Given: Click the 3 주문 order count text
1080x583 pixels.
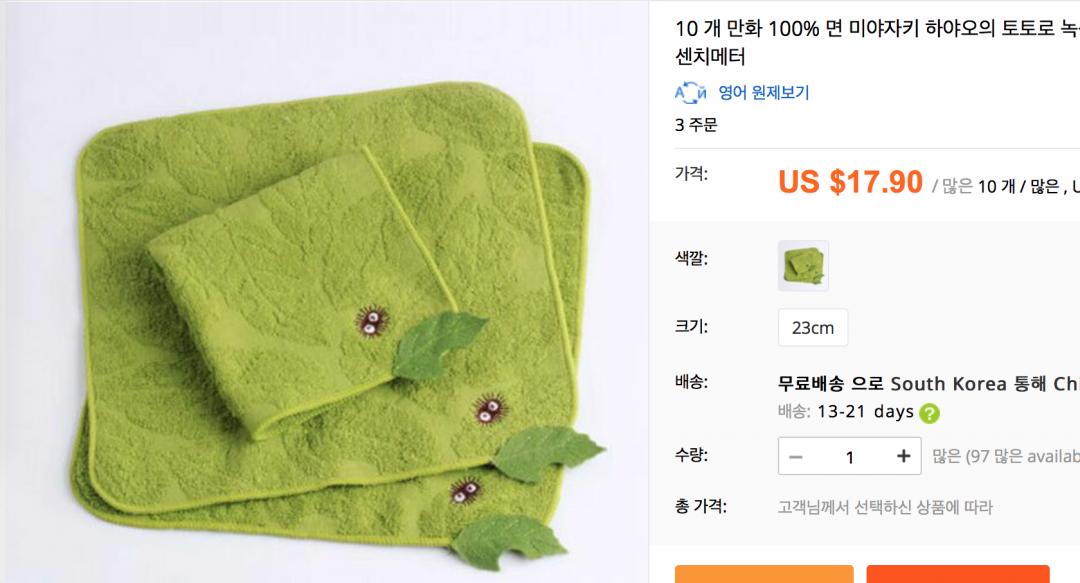Looking at the screenshot, I should (x=696, y=125).
